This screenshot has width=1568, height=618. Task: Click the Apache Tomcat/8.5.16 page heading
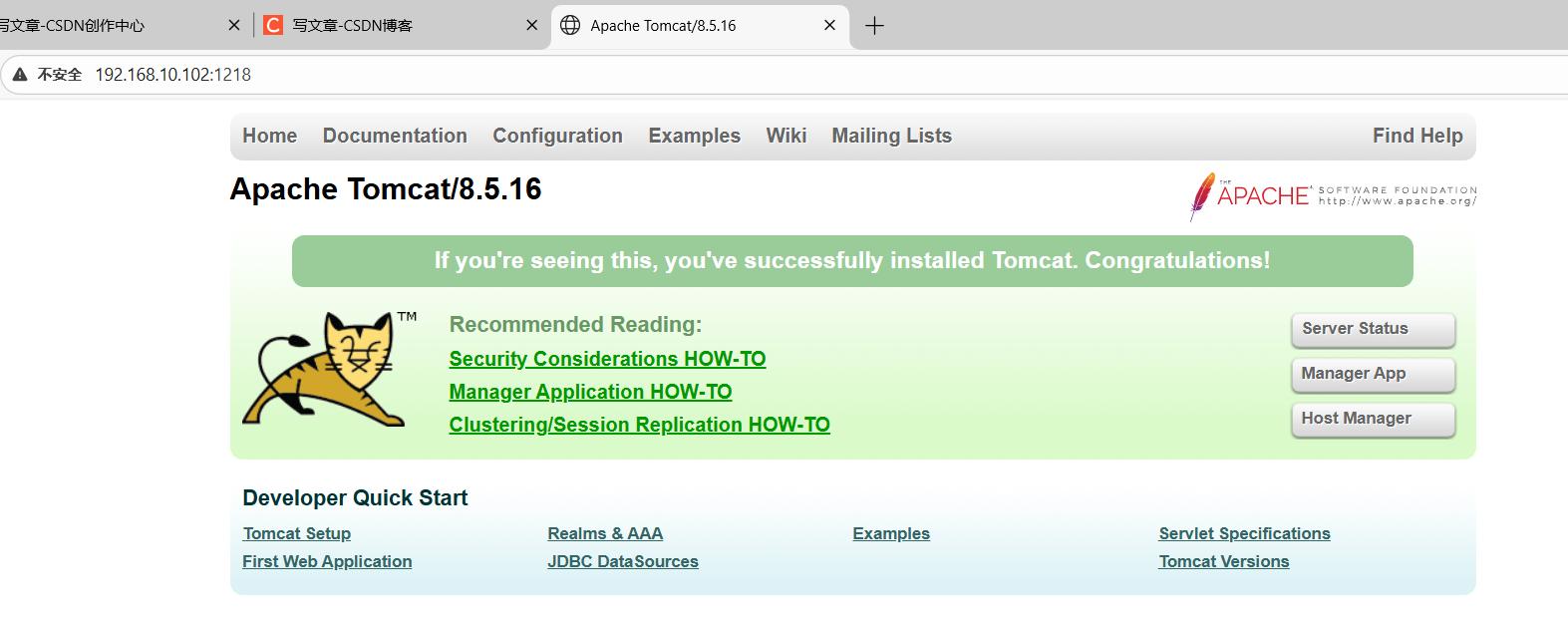[386, 189]
